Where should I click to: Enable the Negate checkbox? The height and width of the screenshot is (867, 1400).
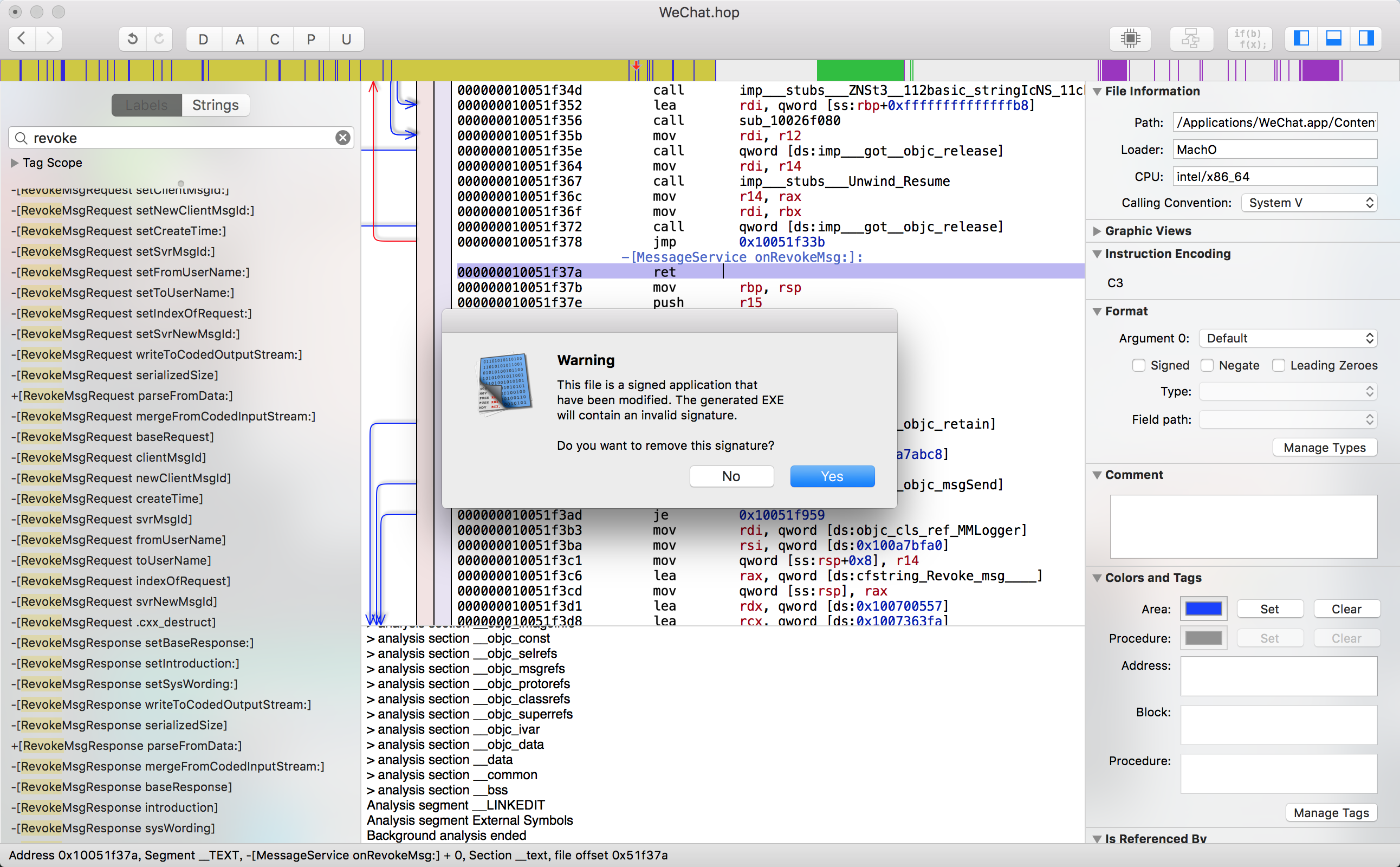tap(1207, 365)
